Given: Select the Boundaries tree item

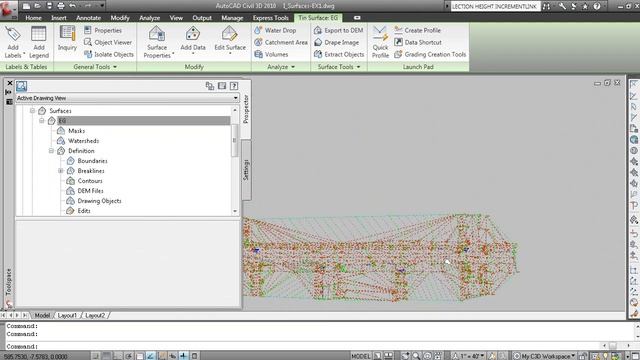Looking at the screenshot, I should [92, 161].
